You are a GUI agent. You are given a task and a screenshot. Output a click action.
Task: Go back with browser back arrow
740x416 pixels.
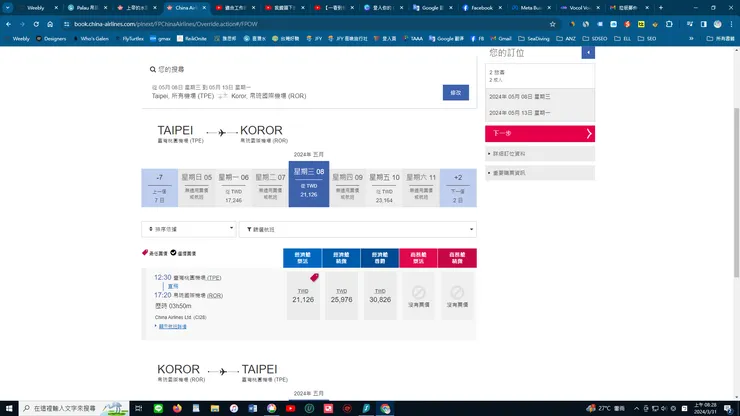8,24
